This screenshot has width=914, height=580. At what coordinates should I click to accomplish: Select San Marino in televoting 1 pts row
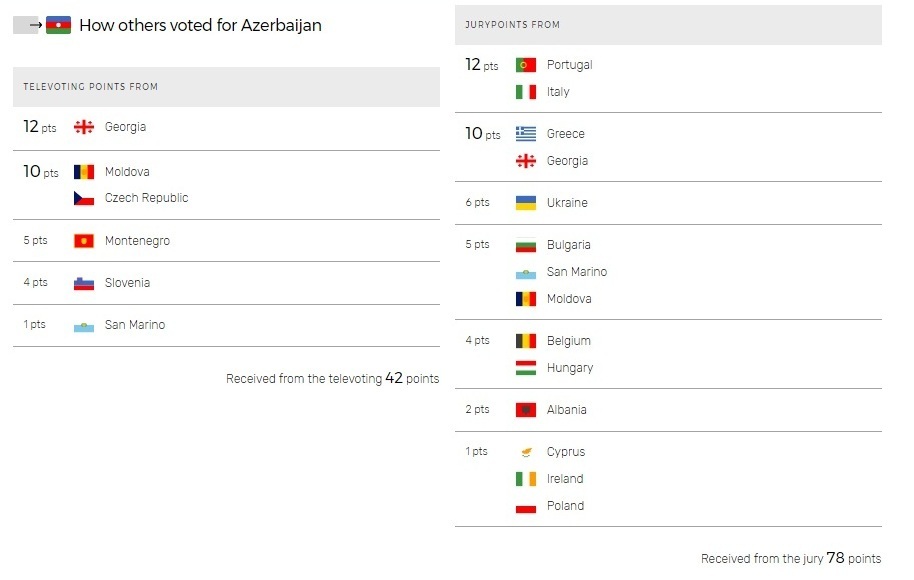tap(135, 325)
